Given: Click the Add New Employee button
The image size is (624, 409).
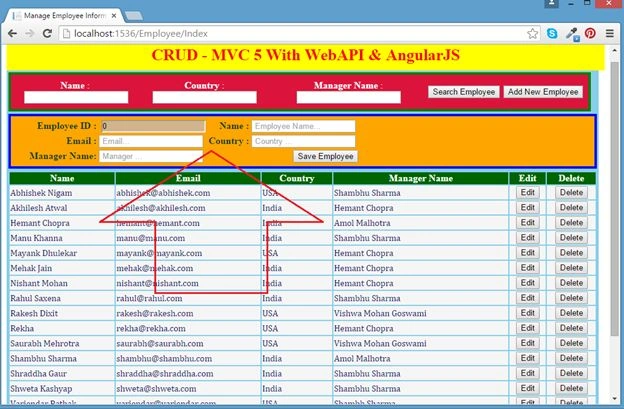Looking at the screenshot, I should (x=543, y=92).
